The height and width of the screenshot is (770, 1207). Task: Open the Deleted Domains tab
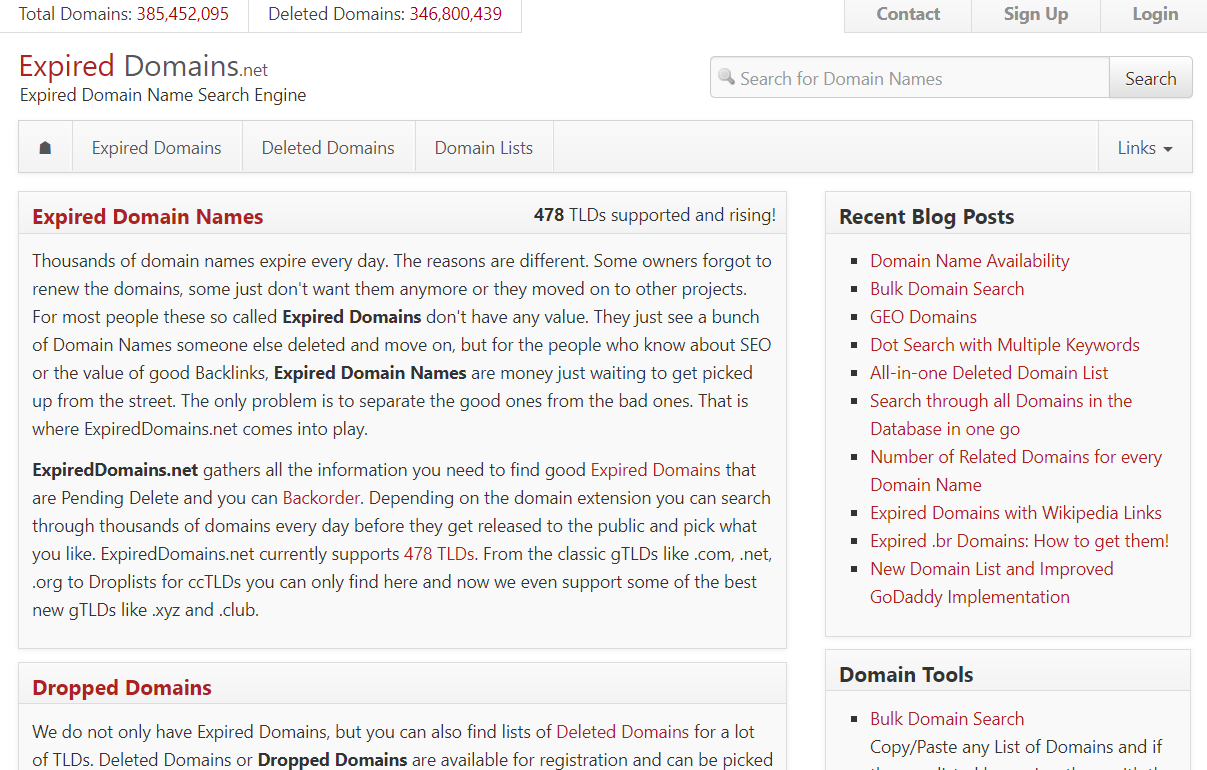[x=328, y=148]
